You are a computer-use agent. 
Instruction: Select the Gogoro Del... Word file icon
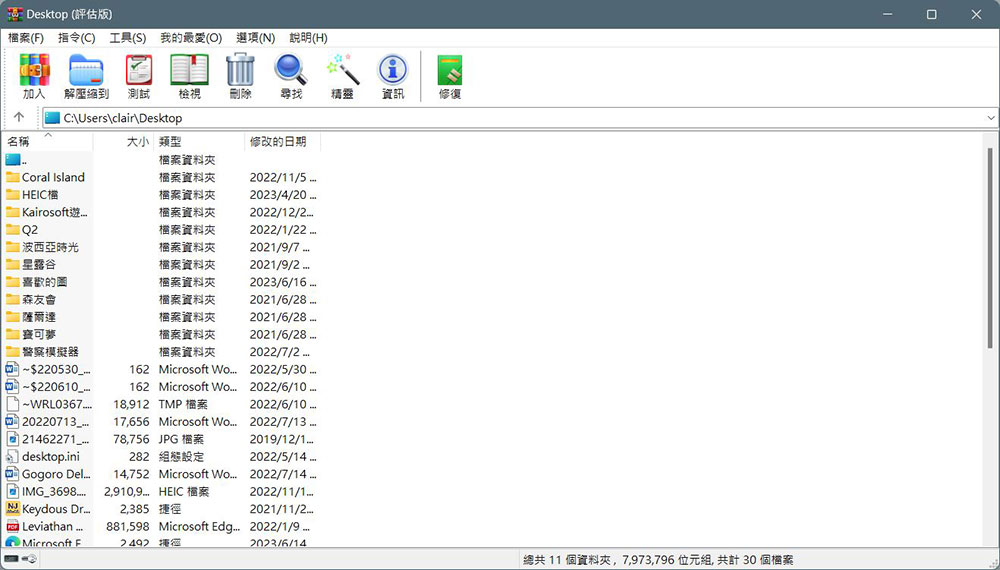[x=12, y=474]
